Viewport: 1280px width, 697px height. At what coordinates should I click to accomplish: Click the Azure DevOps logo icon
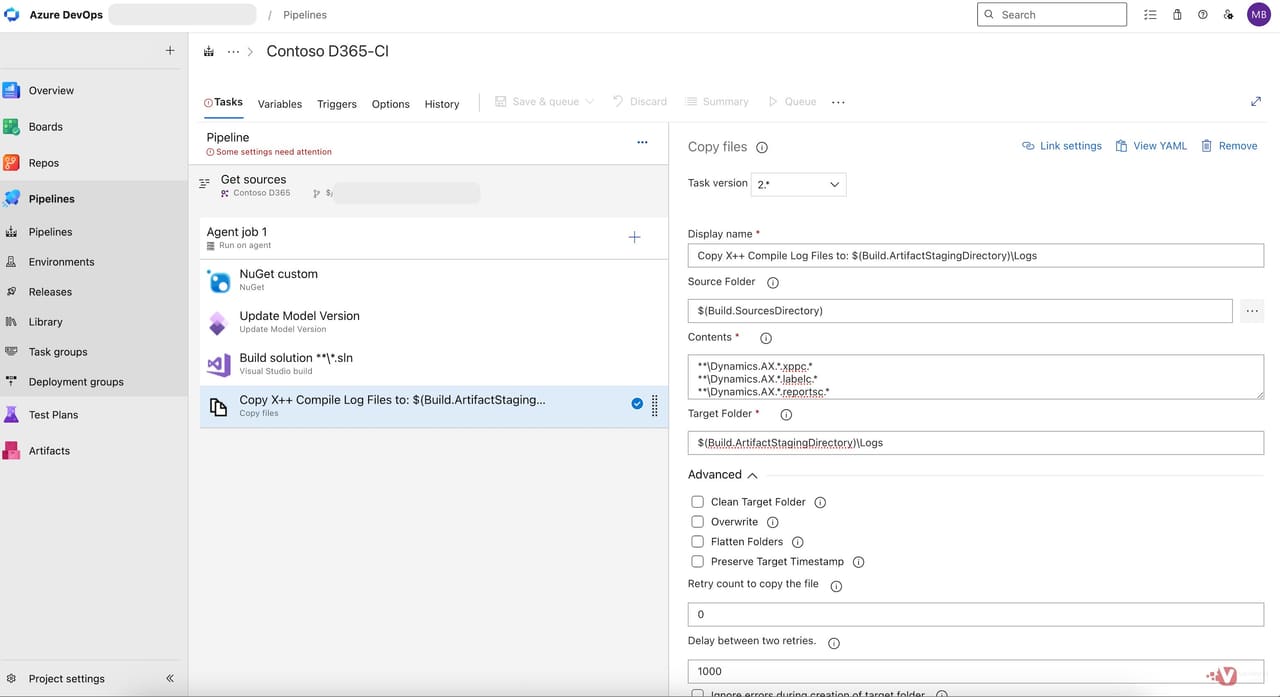pyautogui.click(x=12, y=15)
